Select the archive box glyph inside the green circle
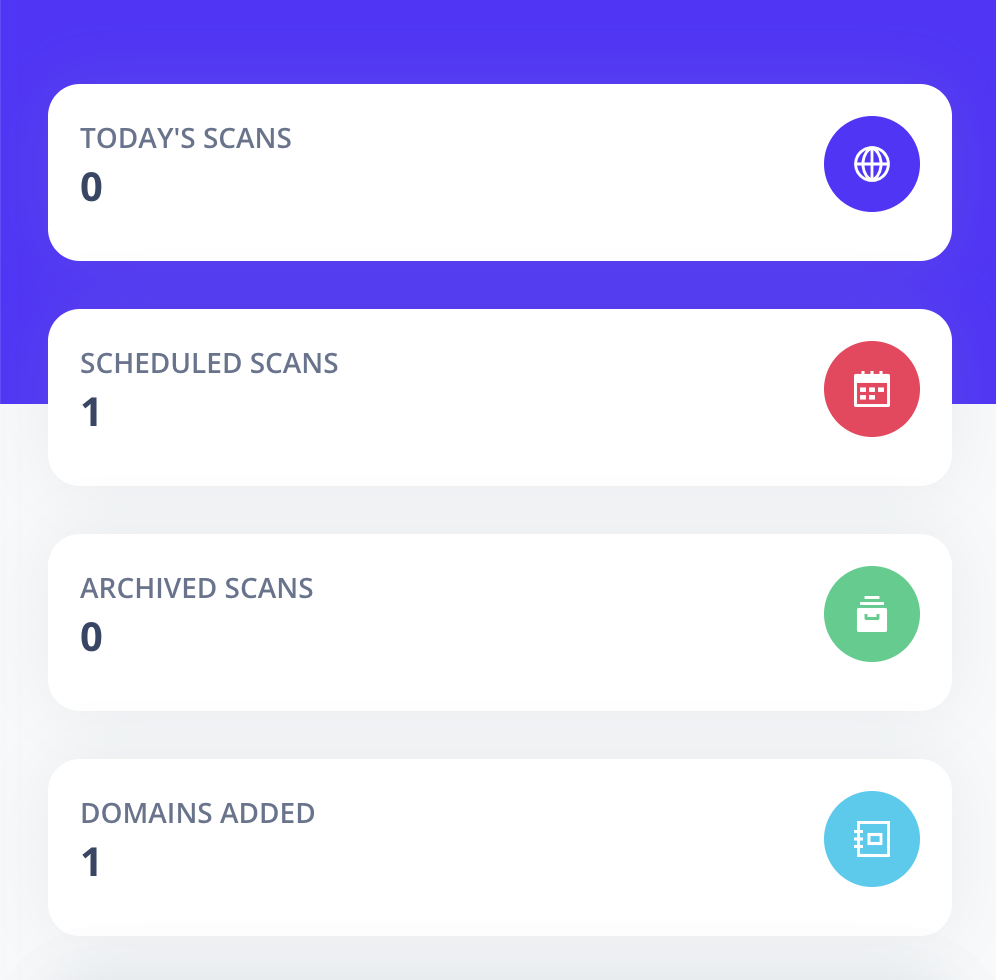Image resolution: width=996 pixels, height=980 pixels. 872,614
